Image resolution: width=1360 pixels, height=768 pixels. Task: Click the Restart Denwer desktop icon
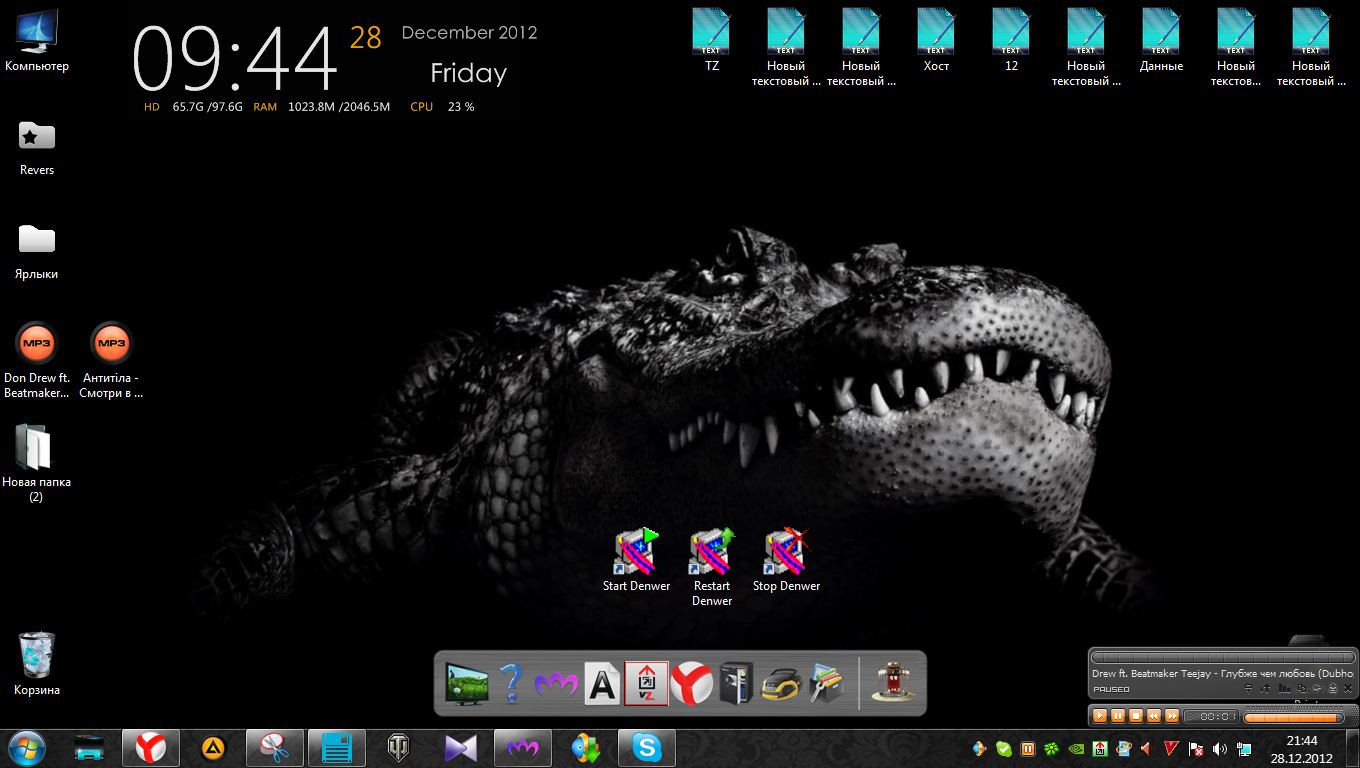(x=711, y=553)
